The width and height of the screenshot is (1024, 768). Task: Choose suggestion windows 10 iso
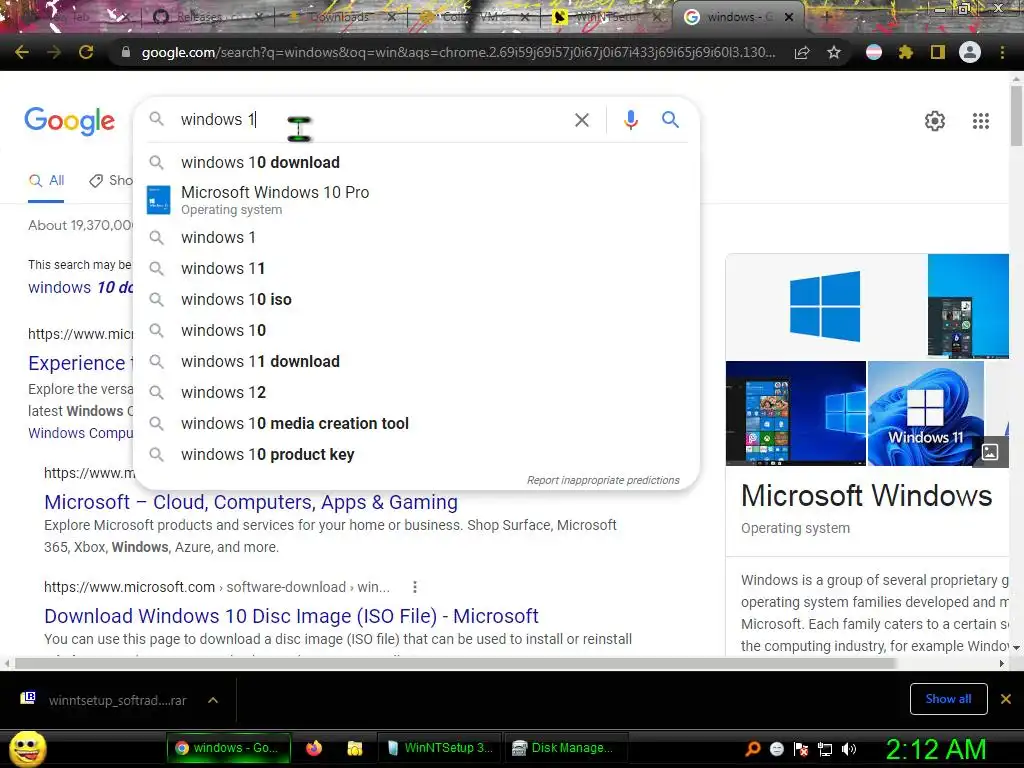tap(416, 299)
